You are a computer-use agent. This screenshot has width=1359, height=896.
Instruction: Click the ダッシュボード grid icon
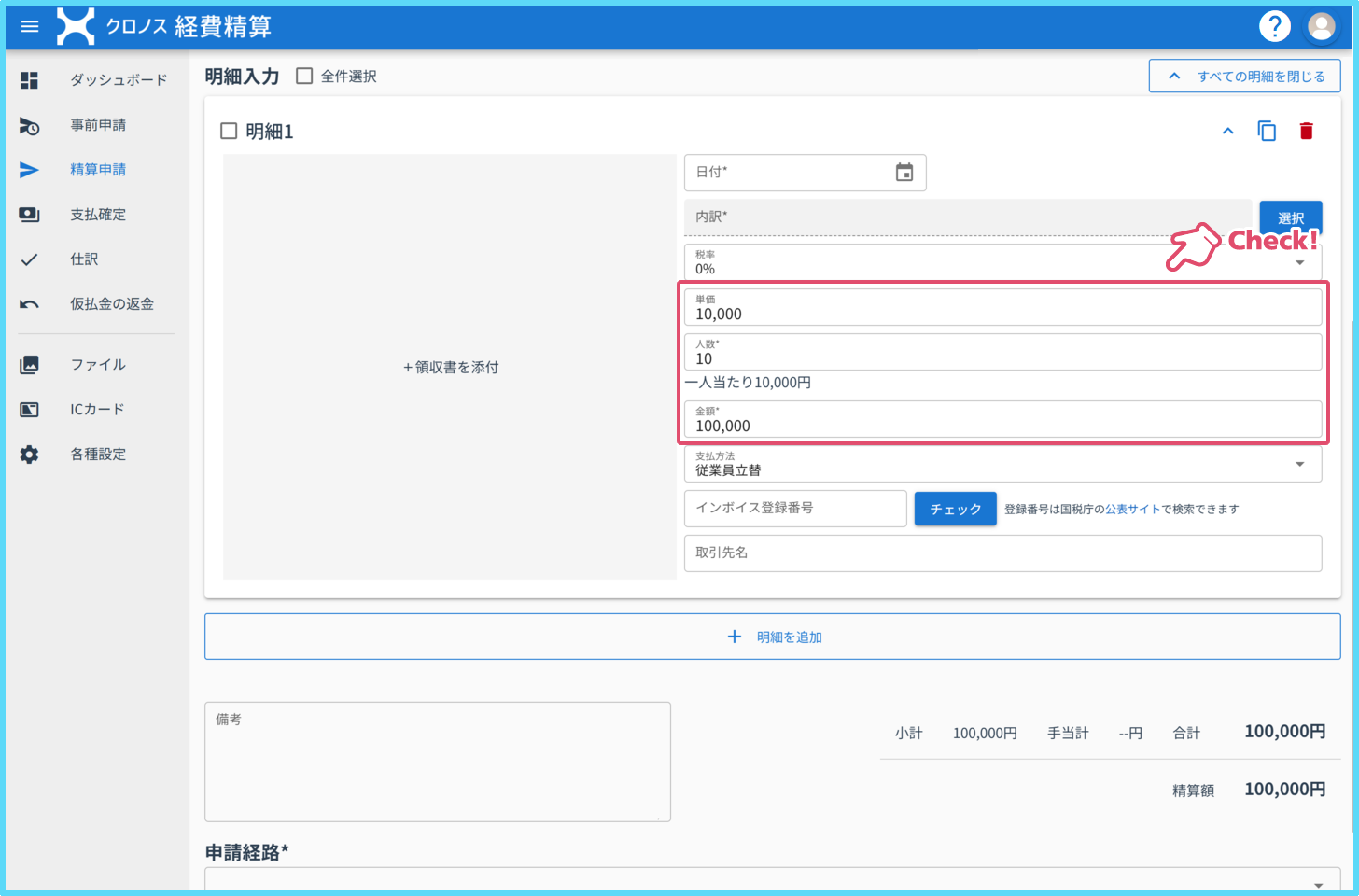[30, 80]
